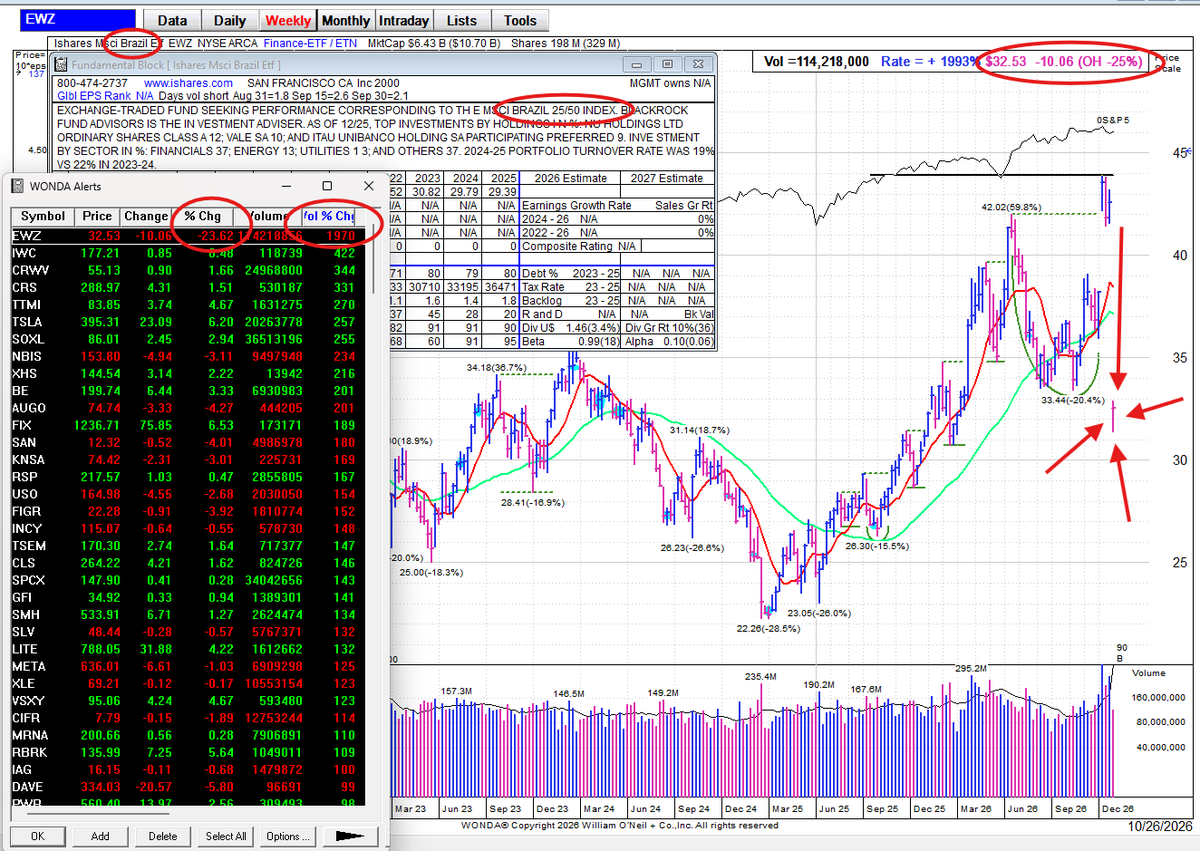Click the Select All button
This screenshot has width=1200, height=851.
click(x=226, y=836)
